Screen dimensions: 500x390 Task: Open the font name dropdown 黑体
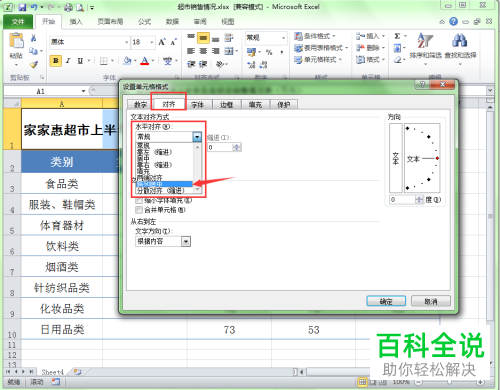[x=126, y=42]
